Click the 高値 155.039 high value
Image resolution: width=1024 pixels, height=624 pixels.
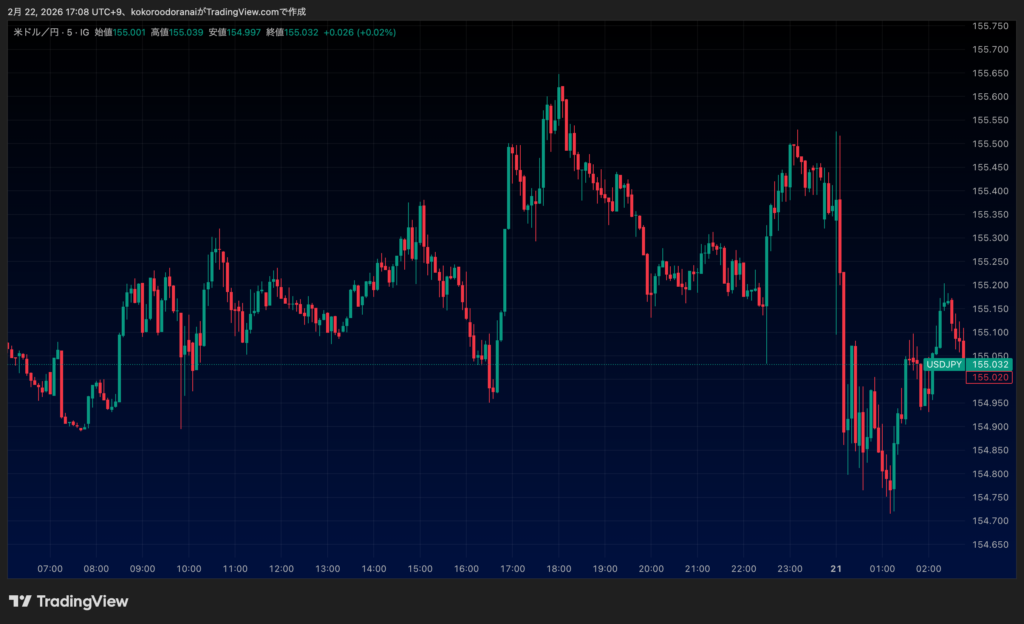(186, 32)
